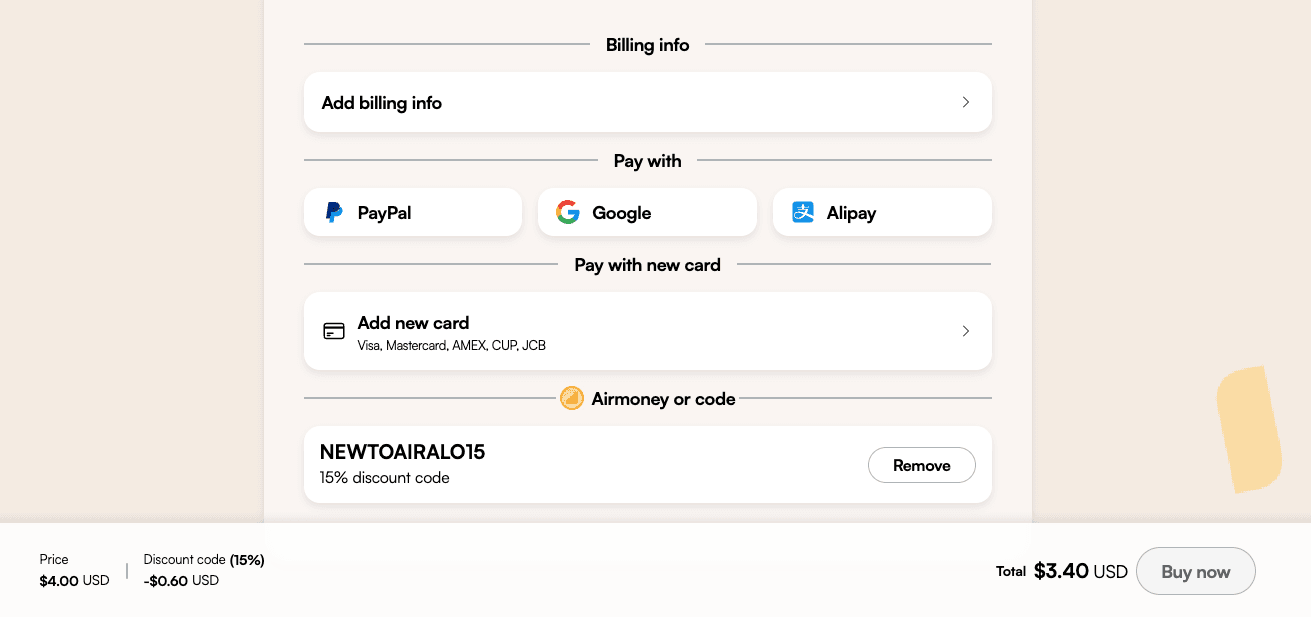Select the Google payment label
Viewport: 1311px width, 617px height.
[621, 213]
